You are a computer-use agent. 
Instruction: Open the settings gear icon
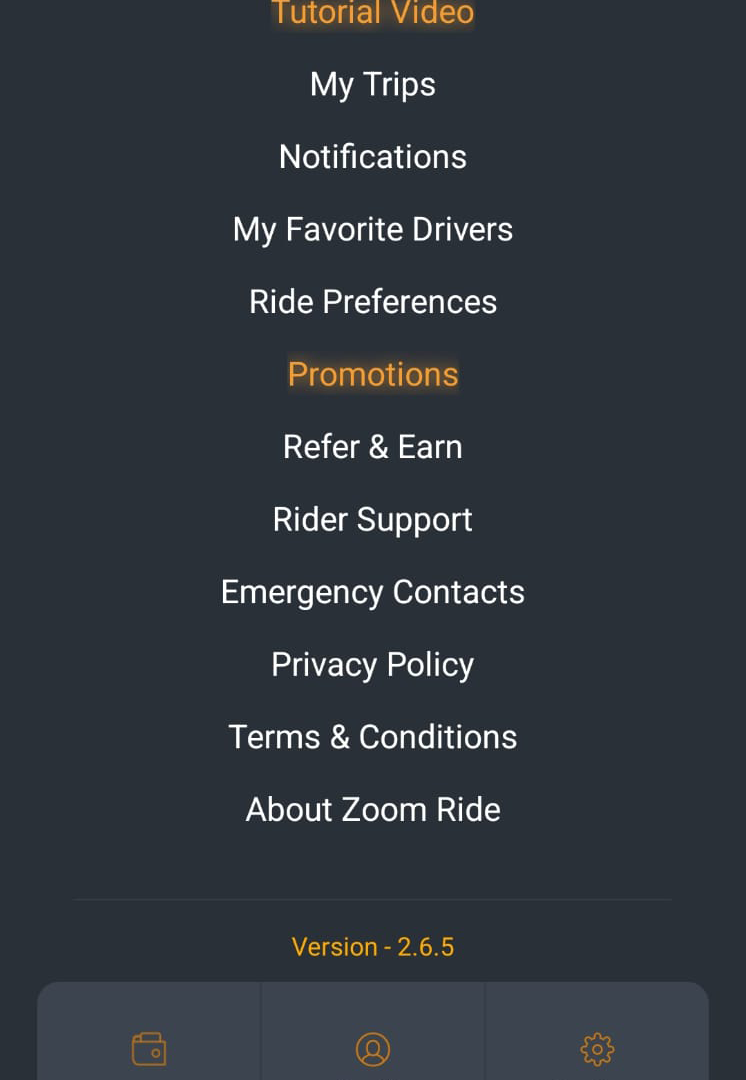point(597,1049)
